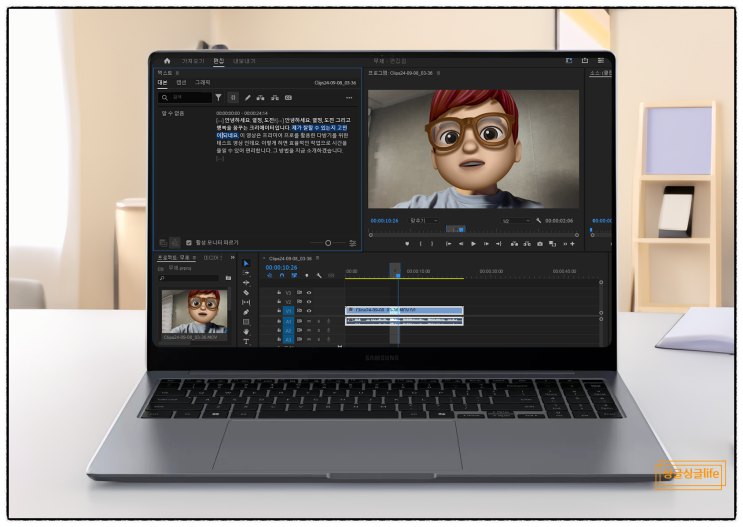Click the Mark In bracket button
743x527 pixels.
pos(420,244)
